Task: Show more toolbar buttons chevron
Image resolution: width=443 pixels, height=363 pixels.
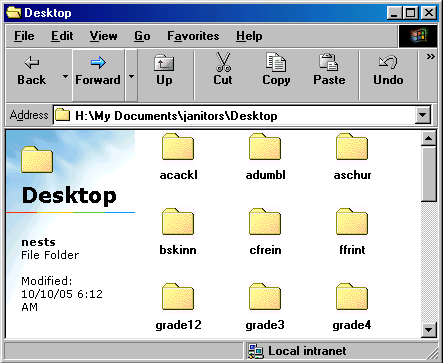Action: [431, 57]
